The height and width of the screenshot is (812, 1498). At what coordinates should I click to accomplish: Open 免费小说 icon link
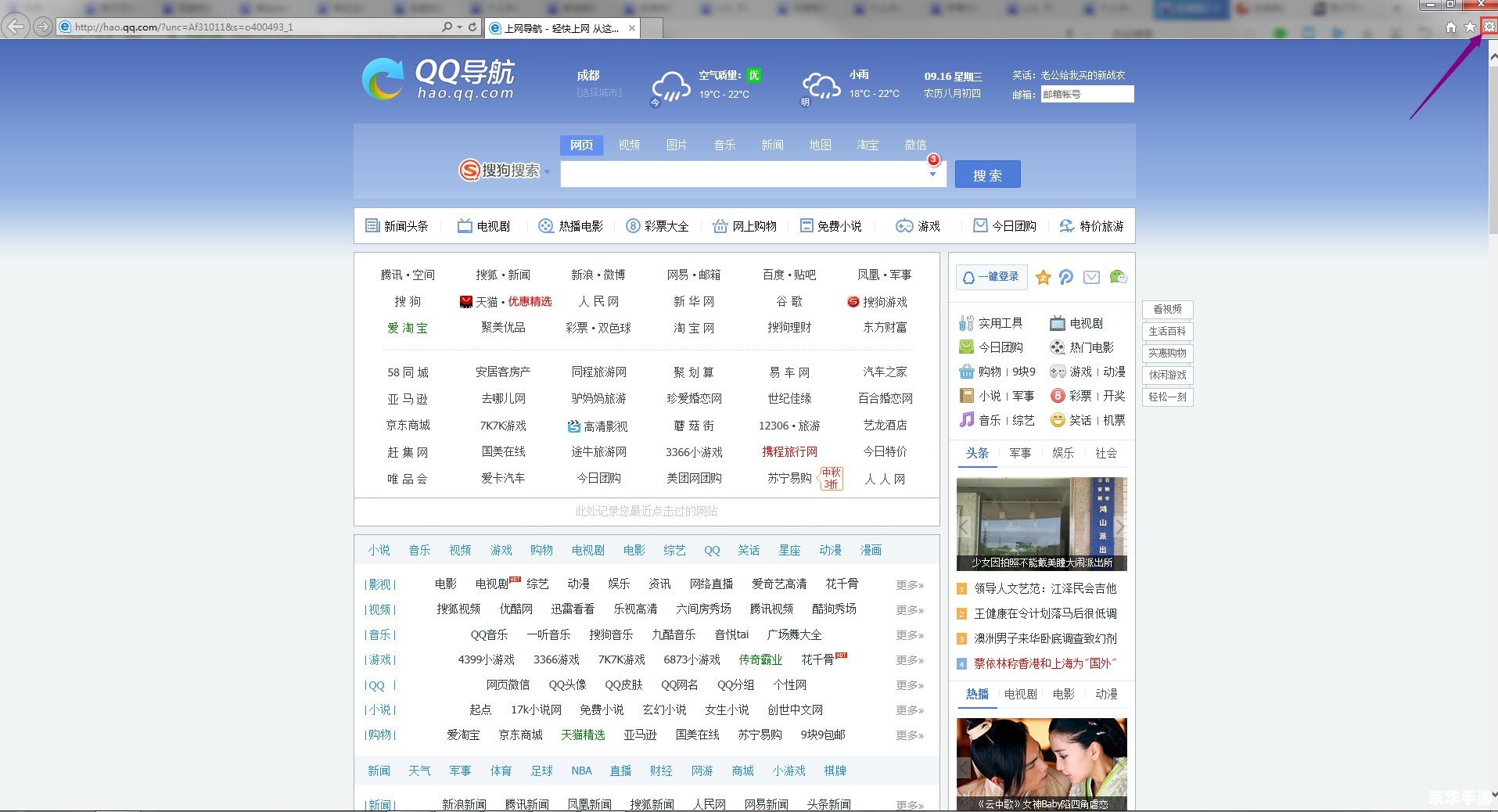click(x=831, y=226)
